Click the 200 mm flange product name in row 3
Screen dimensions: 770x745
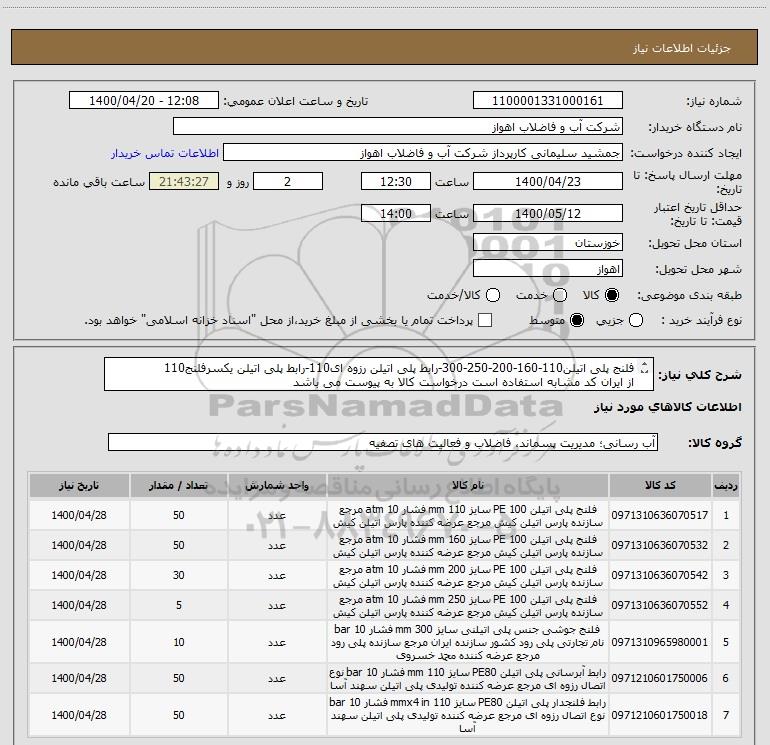[468, 576]
